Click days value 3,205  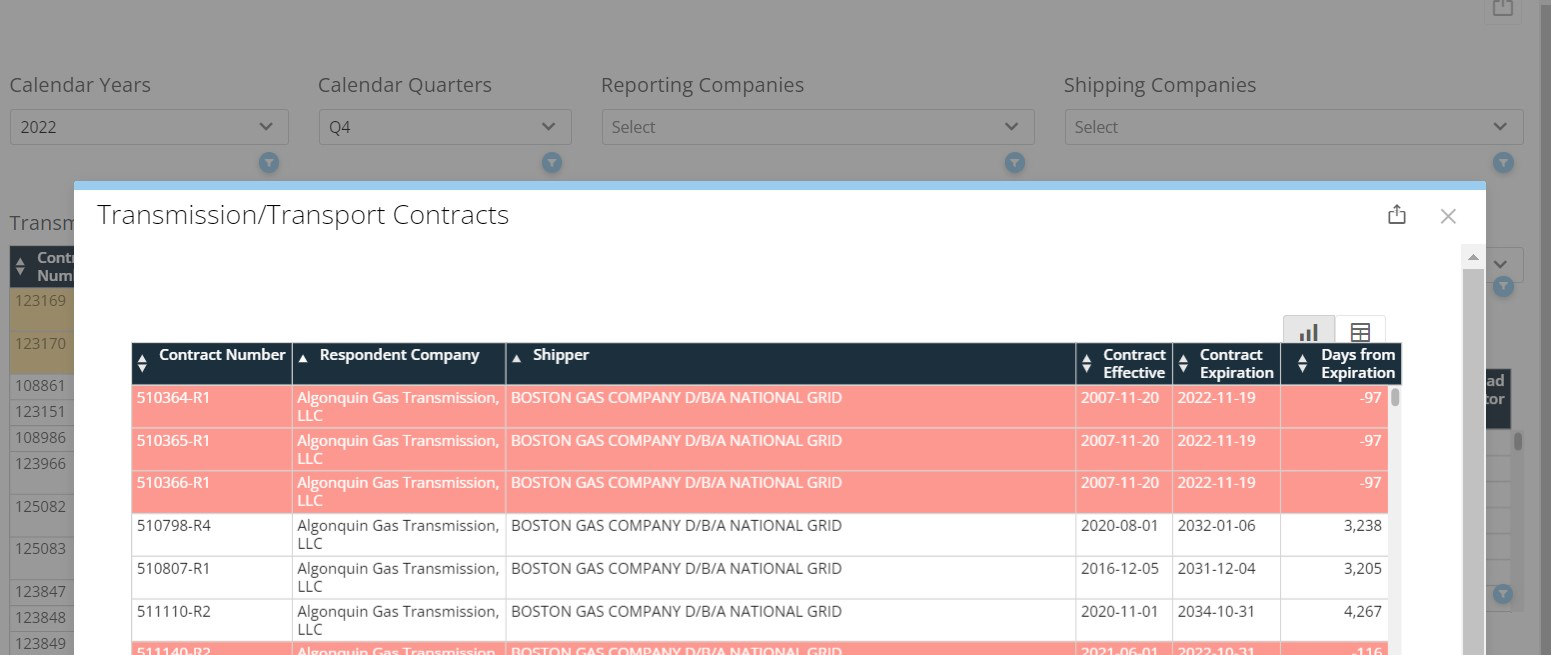point(1362,569)
